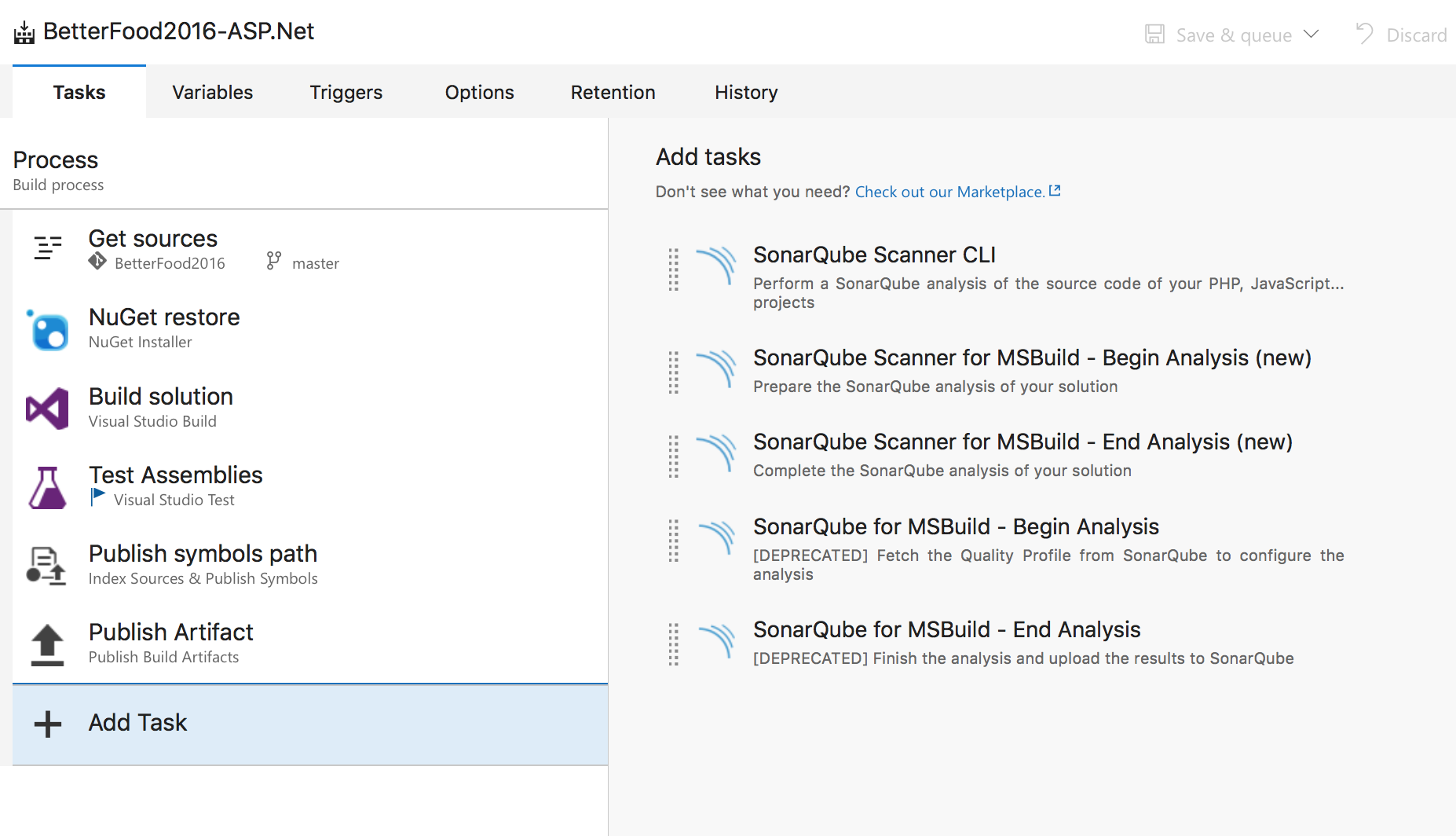Viewport: 1456px width, 836px height.
Task: Select the Build solution task title
Action: point(160,396)
